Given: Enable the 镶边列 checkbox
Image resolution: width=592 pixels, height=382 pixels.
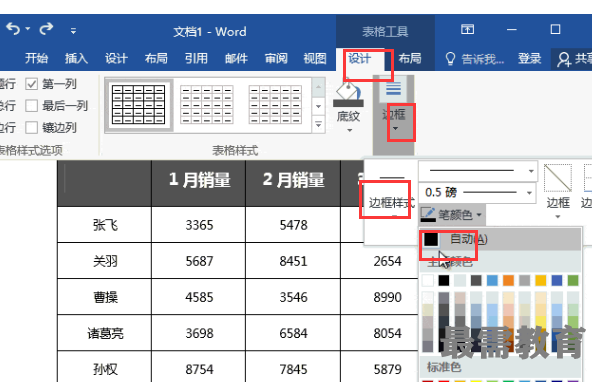Looking at the screenshot, I should coord(31,128).
